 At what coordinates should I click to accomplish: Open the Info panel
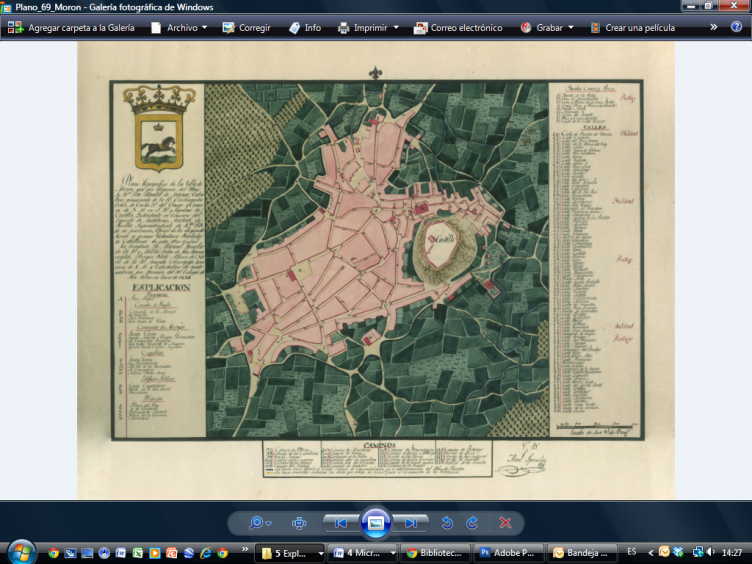(x=305, y=28)
